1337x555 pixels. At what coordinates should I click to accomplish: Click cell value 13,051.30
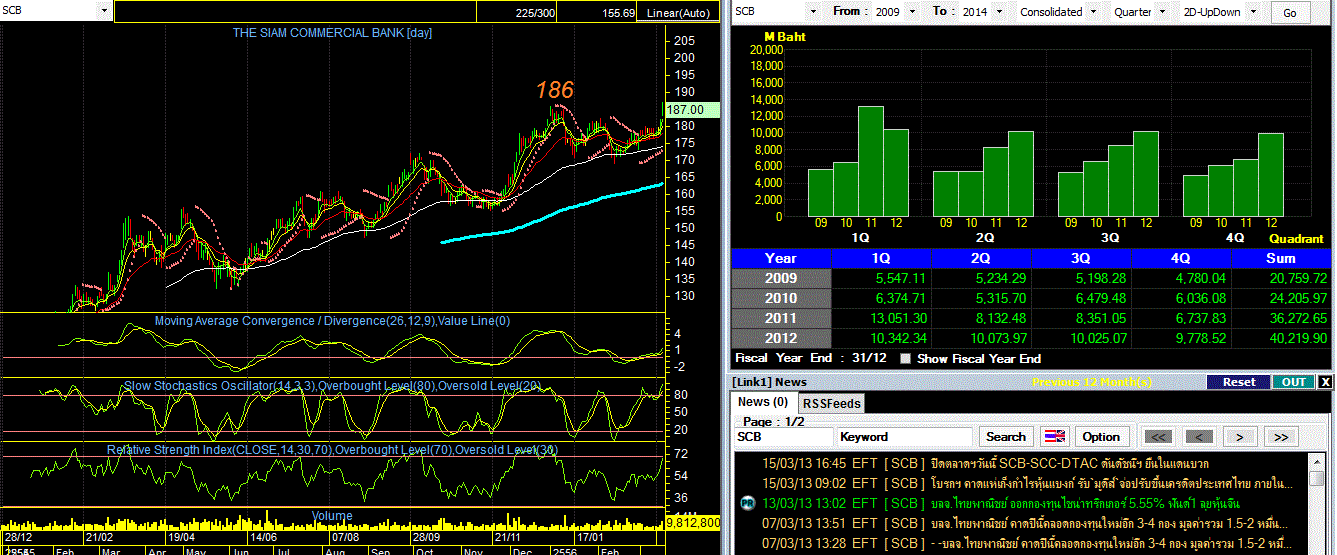pos(898,318)
